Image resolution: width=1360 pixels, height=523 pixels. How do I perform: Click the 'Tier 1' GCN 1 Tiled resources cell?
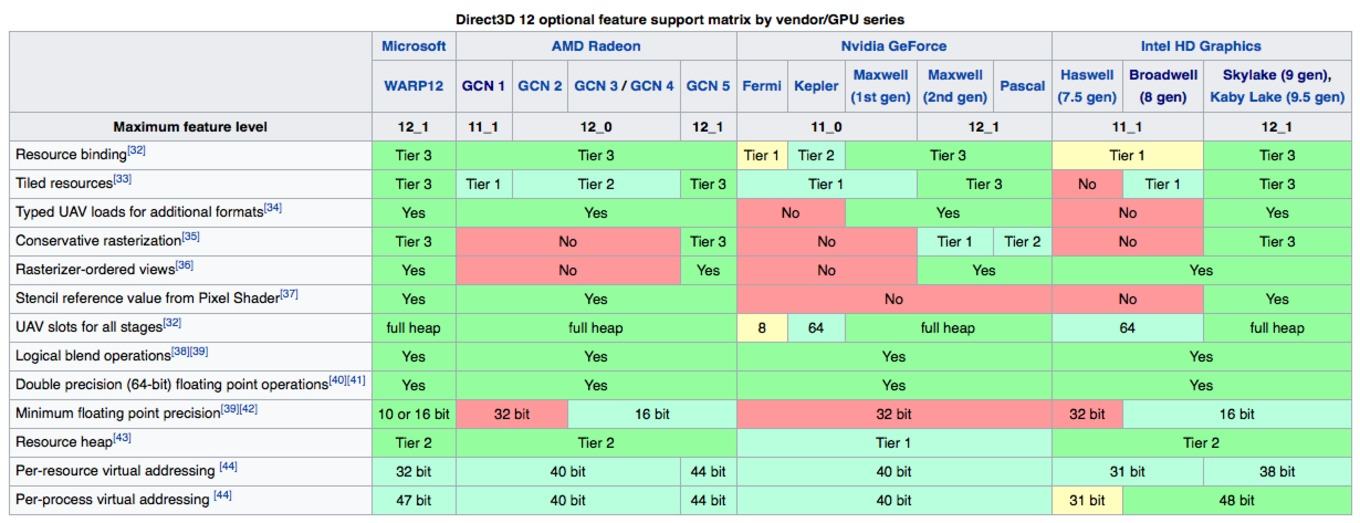click(483, 184)
